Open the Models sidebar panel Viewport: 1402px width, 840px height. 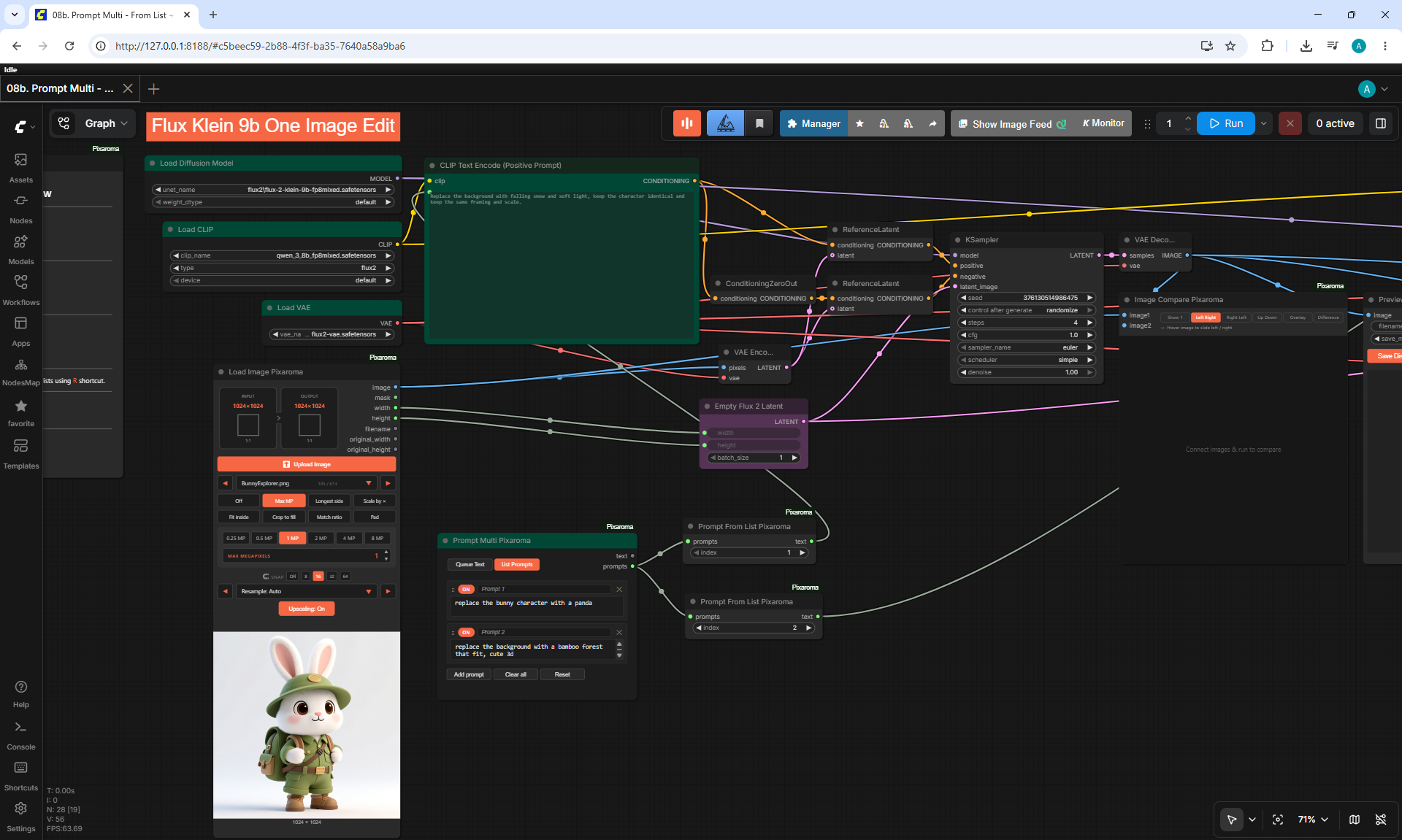[x=21, y=250]
